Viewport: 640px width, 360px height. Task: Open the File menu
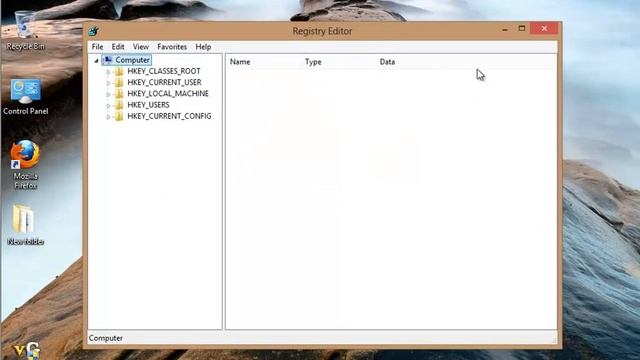98,47
